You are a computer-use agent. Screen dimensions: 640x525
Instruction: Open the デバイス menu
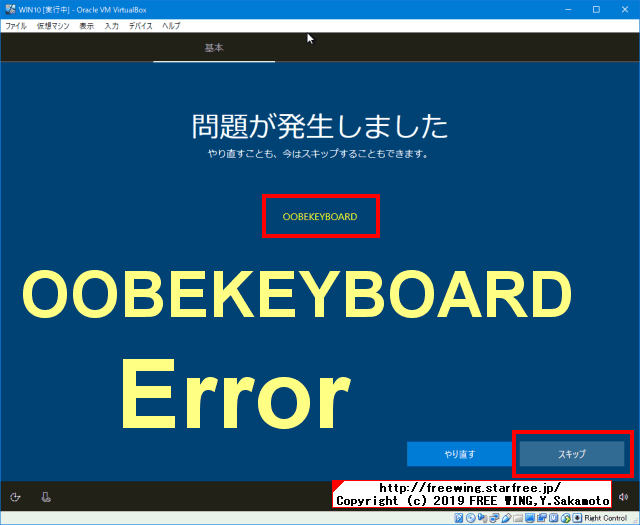pos(140,26)
